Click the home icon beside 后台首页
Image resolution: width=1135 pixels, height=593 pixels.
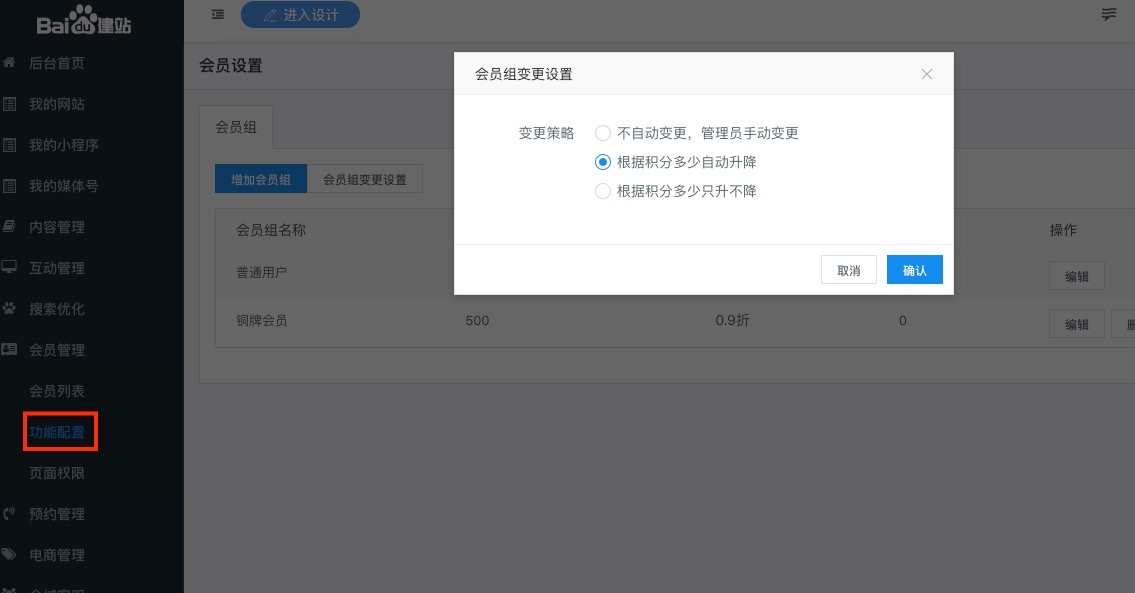pyautogui.click(x=10, y=63)
